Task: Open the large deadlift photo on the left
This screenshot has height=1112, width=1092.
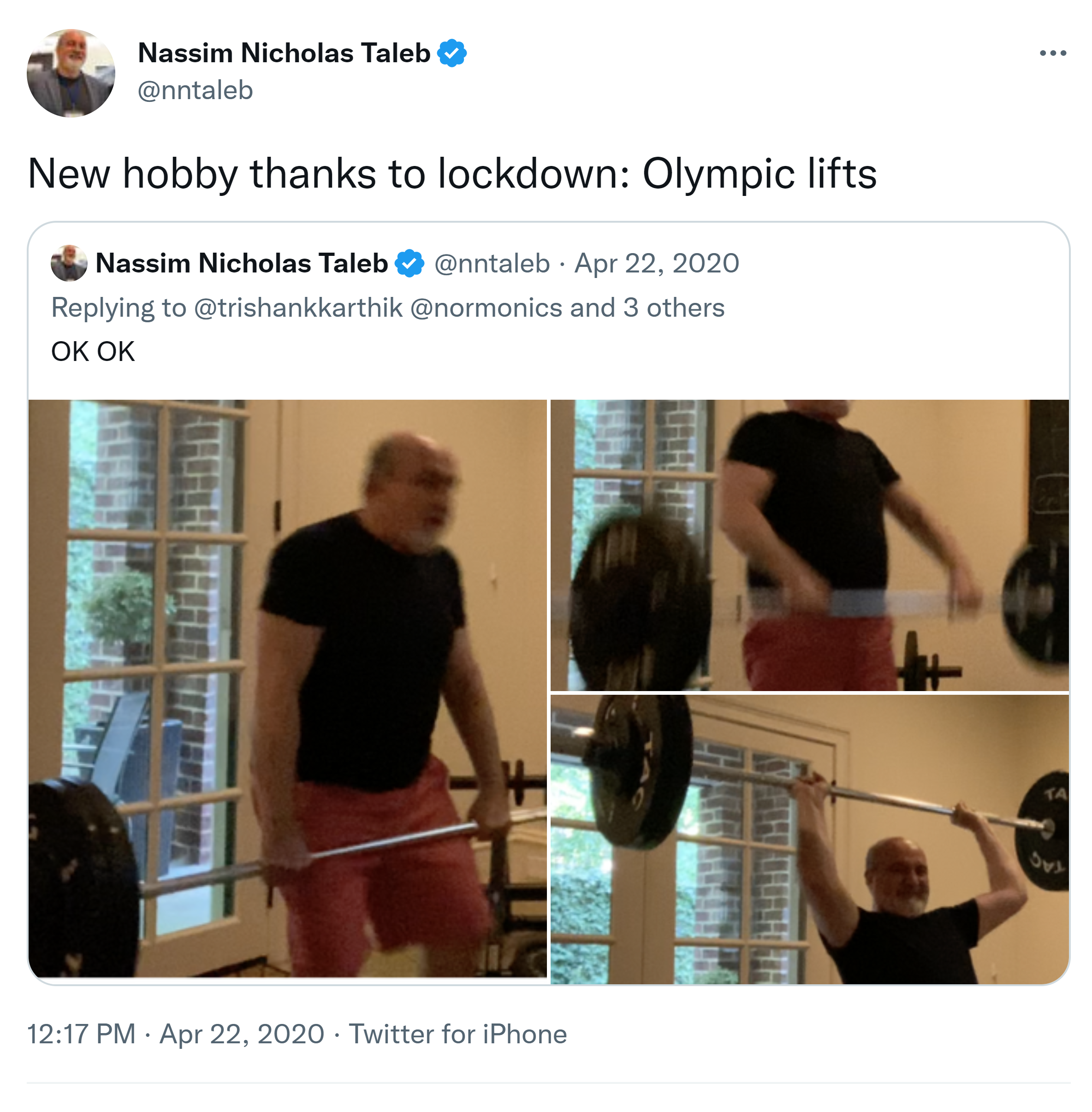Action: 288,688
